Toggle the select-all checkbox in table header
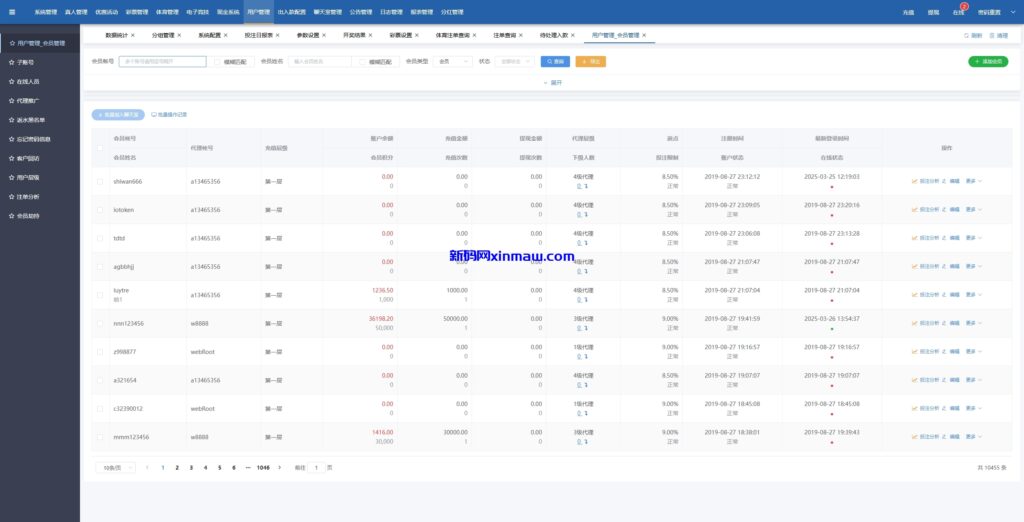1024x522 pixels. (x=99, y=147)
